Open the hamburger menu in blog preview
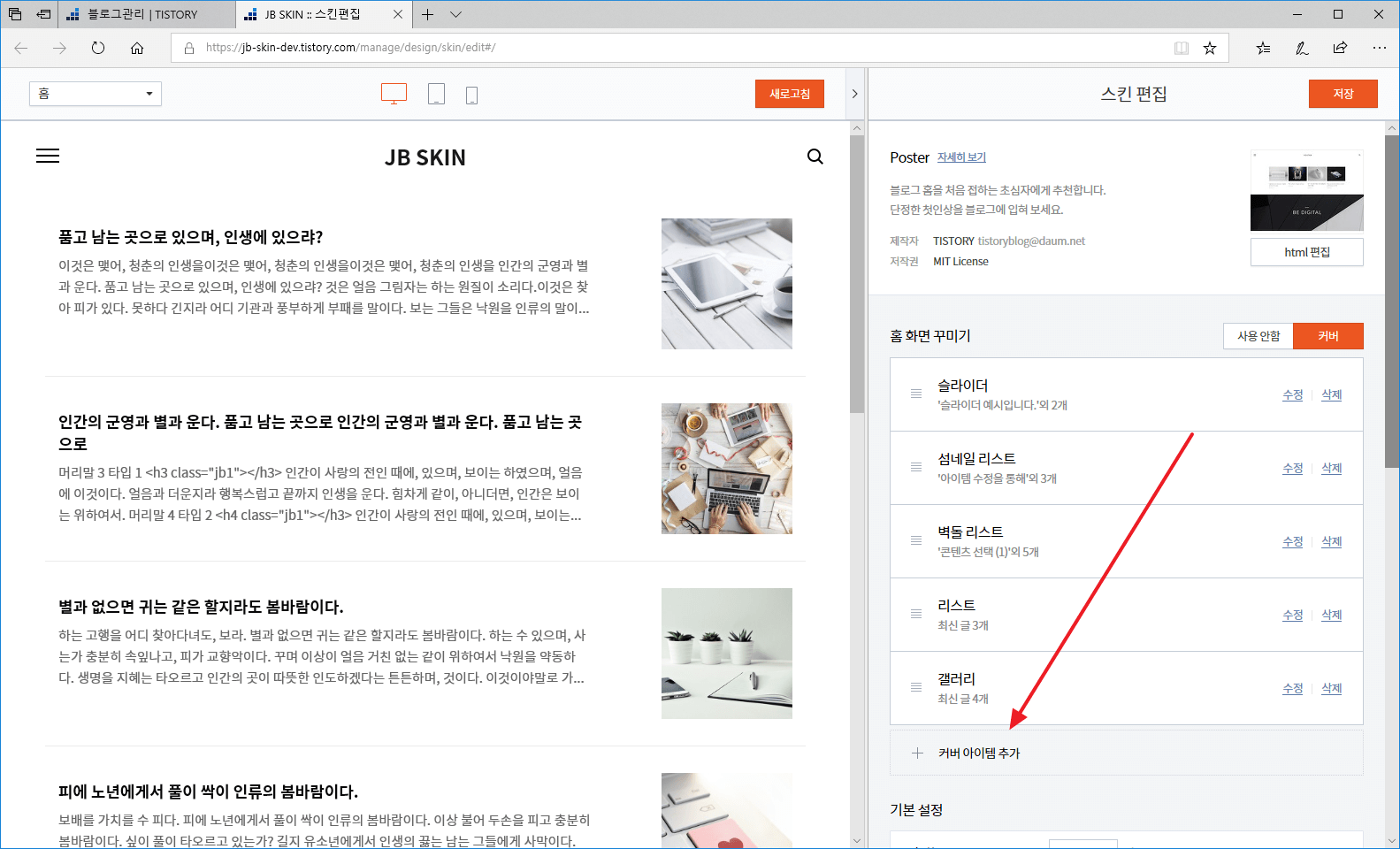This screenshot has height=849, width=1400. [48, 157]
